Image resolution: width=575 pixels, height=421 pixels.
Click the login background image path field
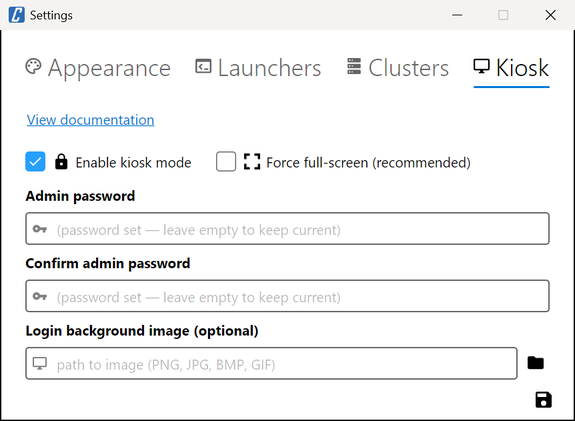pyautogui.click(x=271, y=363)
